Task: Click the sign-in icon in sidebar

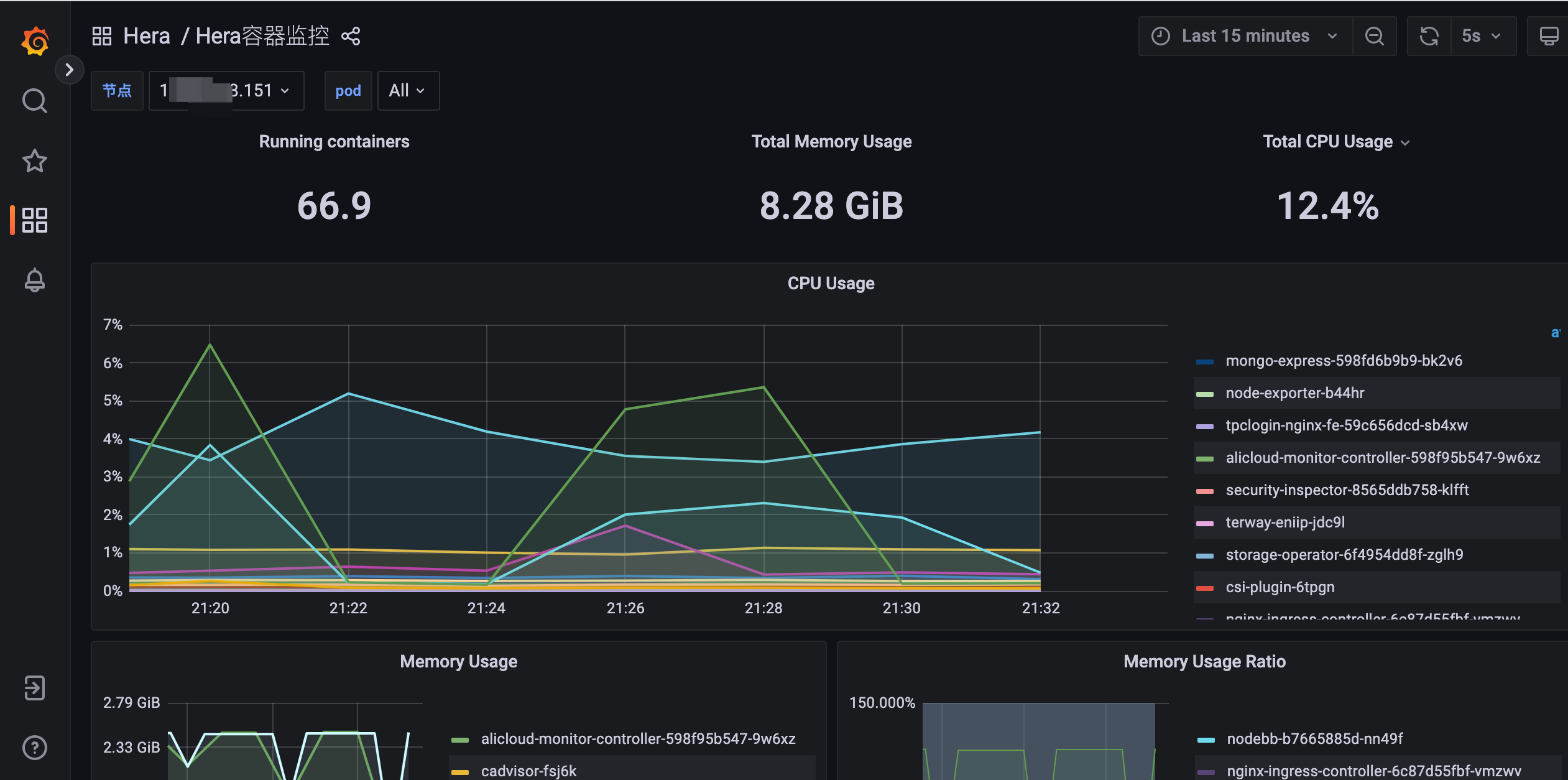Action: pos(35,688)
